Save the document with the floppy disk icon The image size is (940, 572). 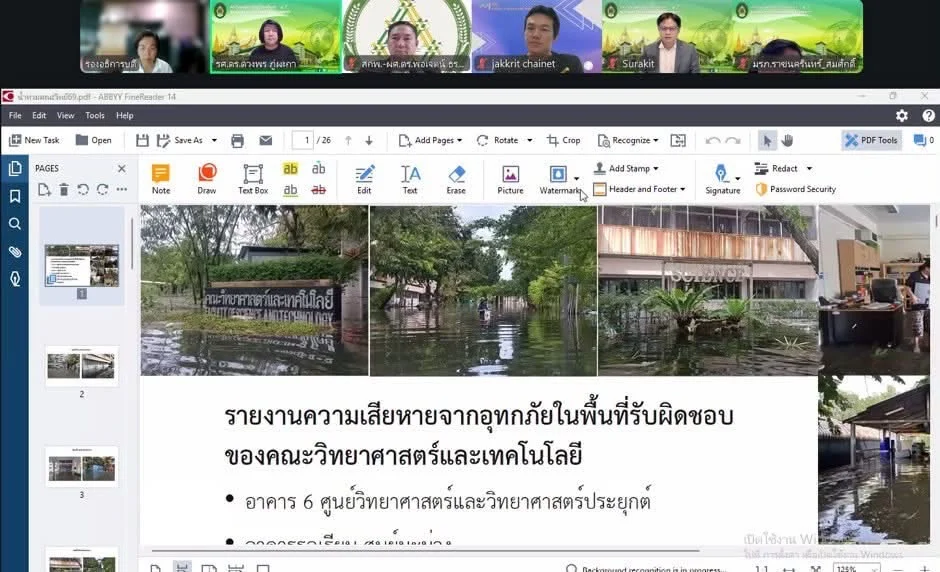tap(142, 140)
